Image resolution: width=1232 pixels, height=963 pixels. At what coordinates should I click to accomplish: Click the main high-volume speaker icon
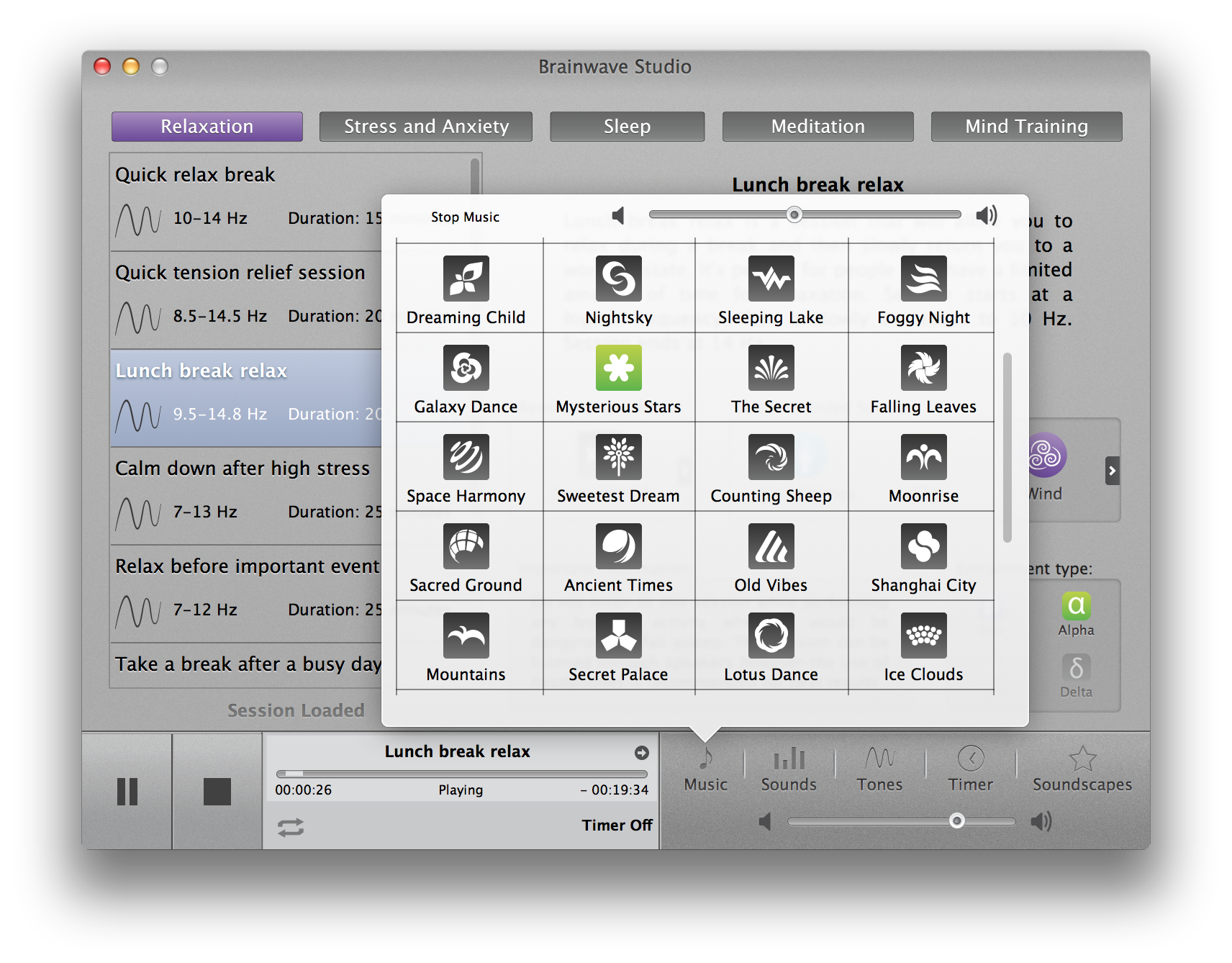click(1041, 821)
